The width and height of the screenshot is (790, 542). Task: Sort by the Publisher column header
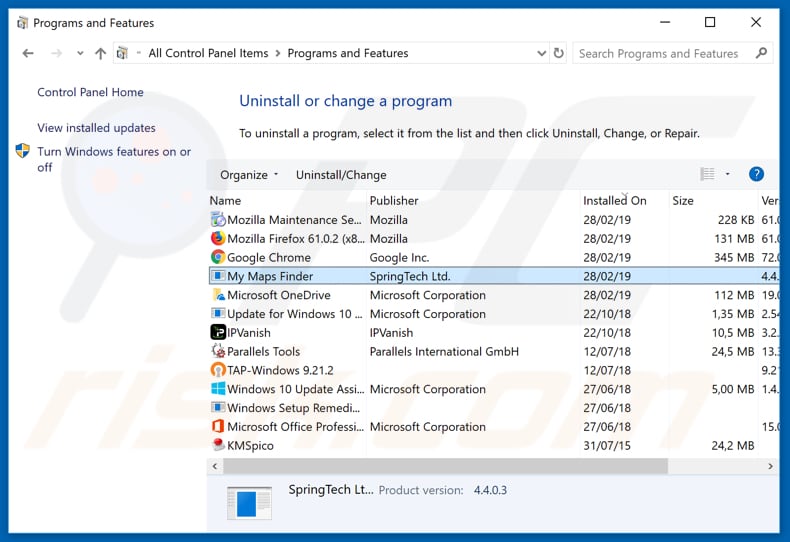pyautogui.click(x=394, y=200)
